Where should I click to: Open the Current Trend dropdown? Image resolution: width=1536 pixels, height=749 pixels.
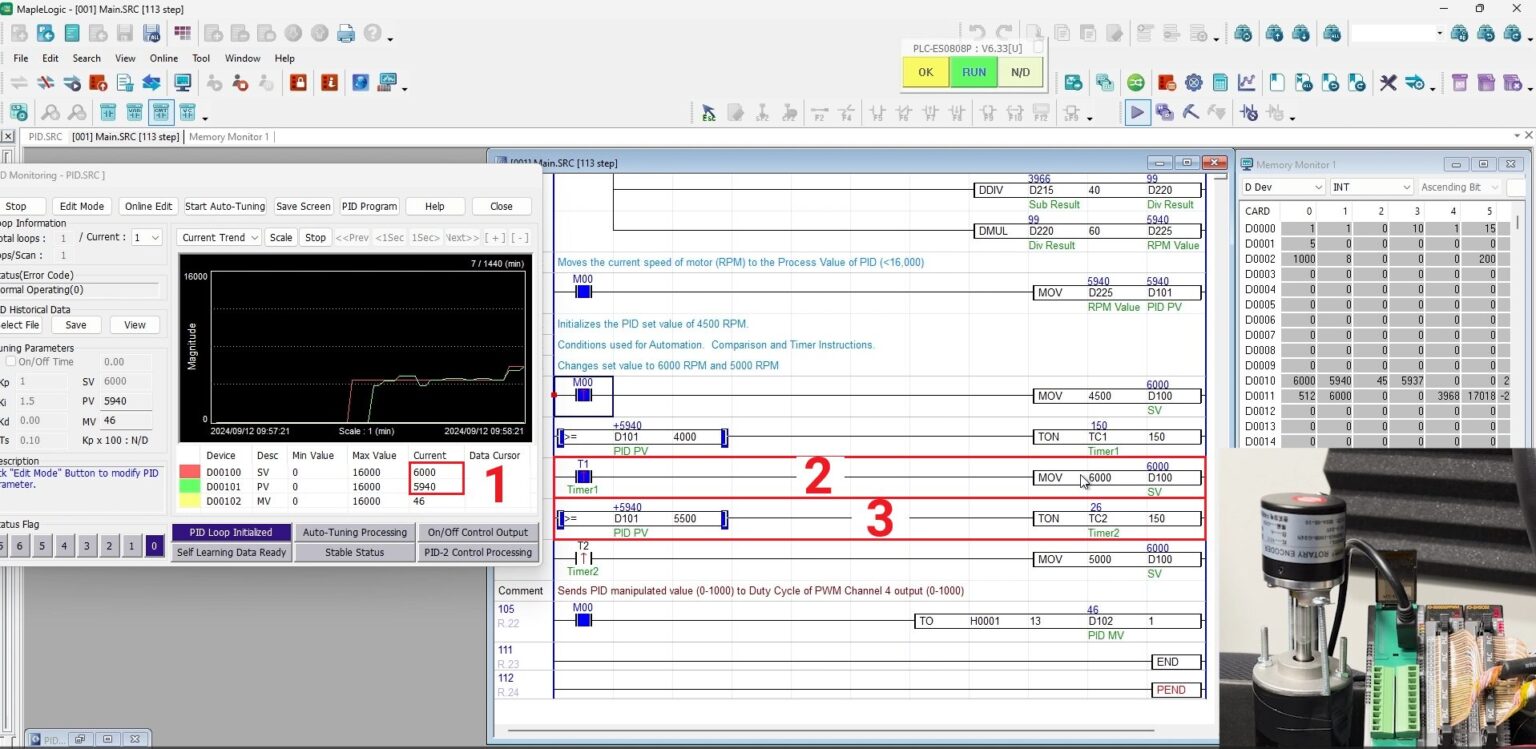[218, 237]
